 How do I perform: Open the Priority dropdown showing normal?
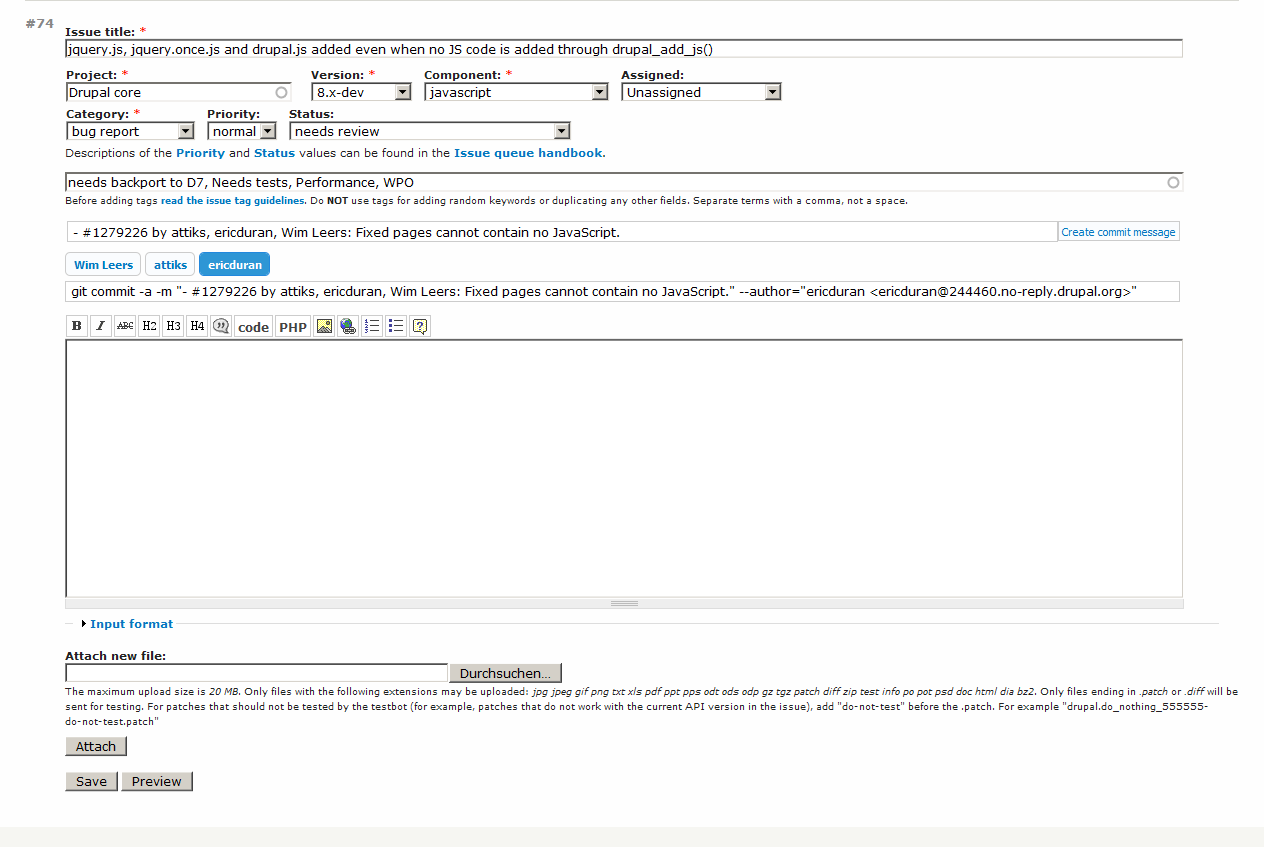pos(242,131)
